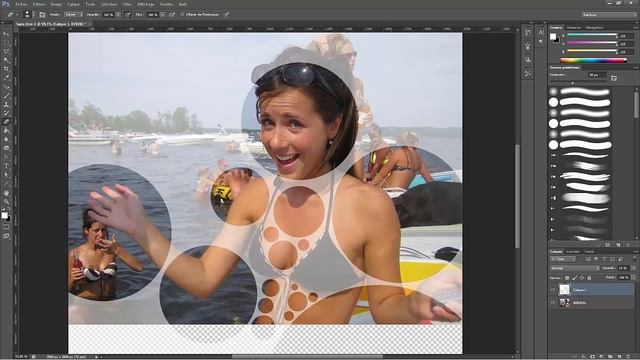
Task: Click the new group folder icon in Layers
Action: pyautogui.click(x=611, y=356)
